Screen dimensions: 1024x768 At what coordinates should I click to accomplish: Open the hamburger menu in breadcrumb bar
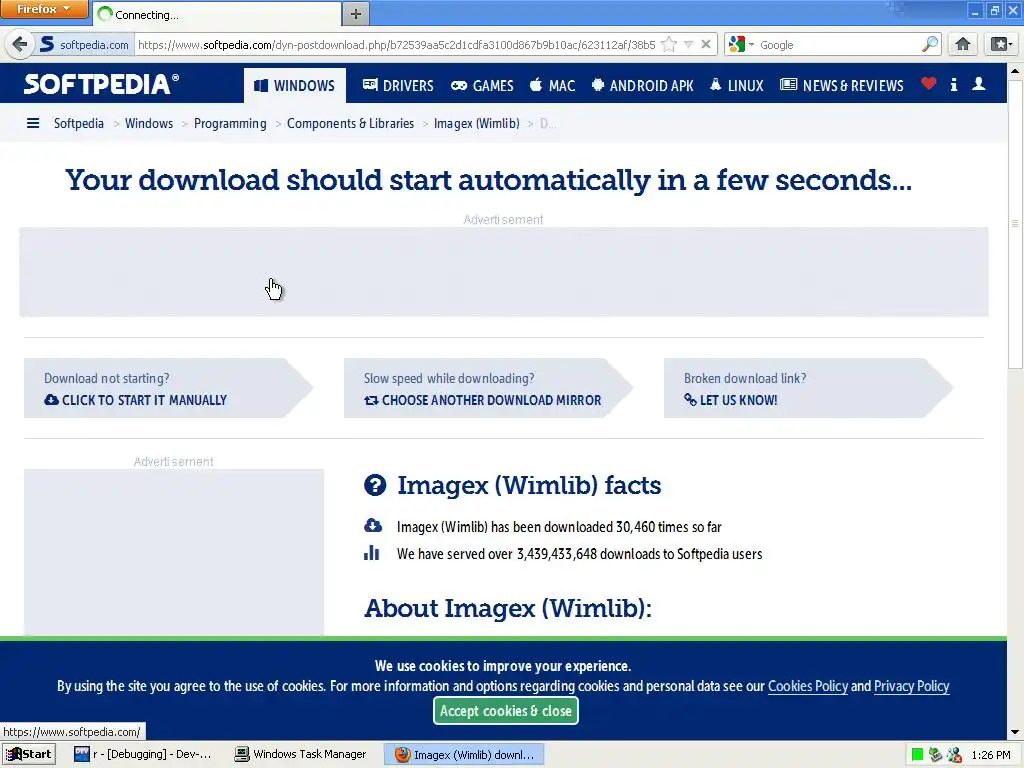(x=33, y=123)
